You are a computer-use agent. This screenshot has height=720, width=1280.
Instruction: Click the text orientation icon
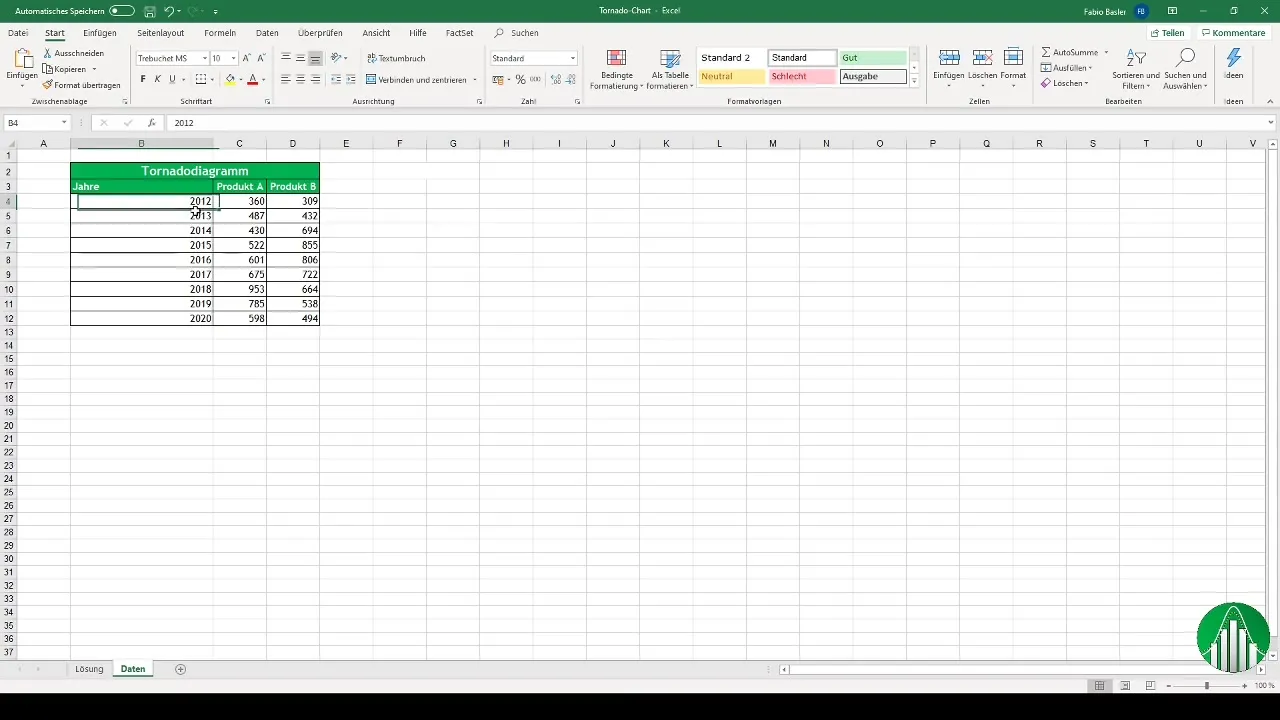pyautogui.click(x=337, y=58)
